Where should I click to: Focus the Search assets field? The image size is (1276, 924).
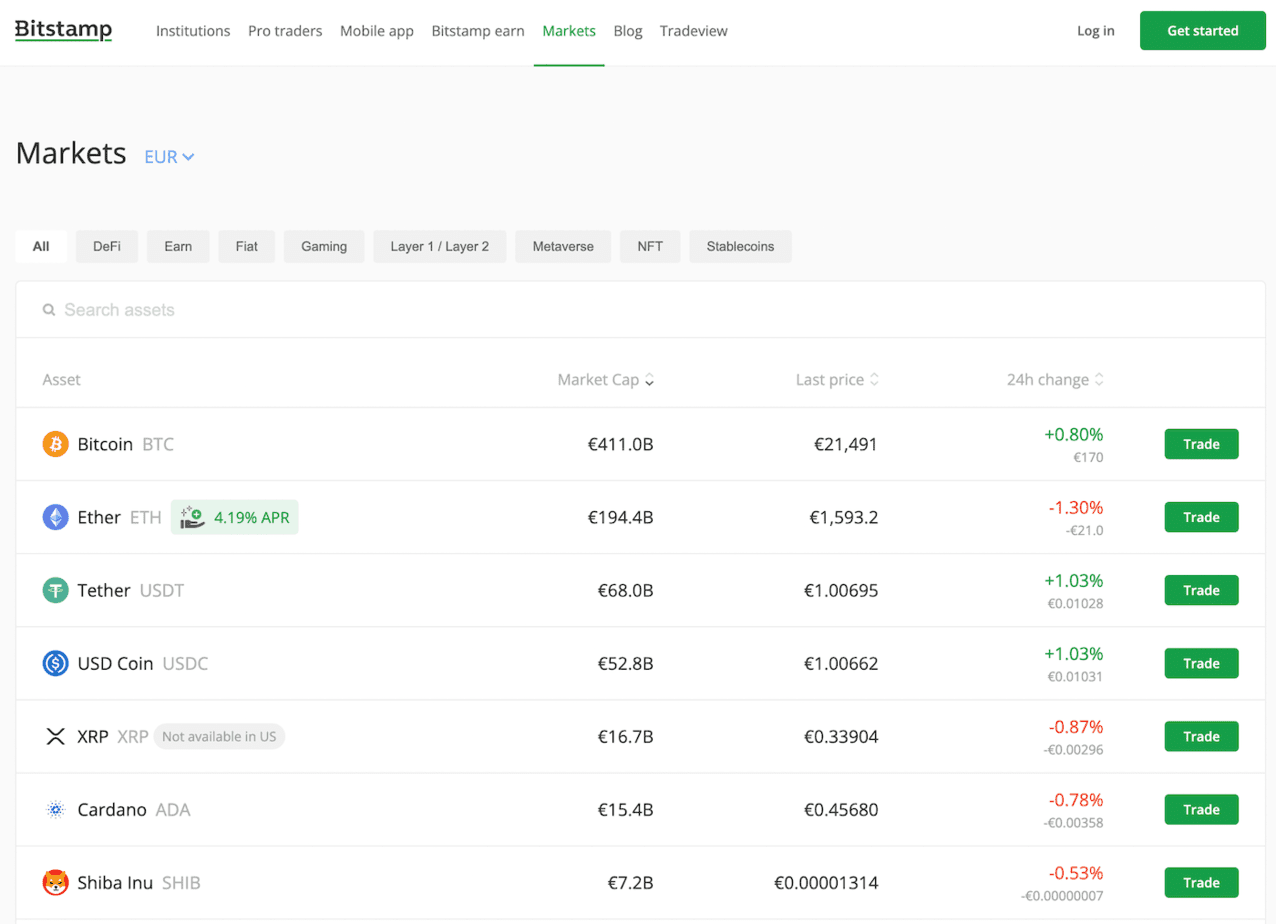click(640, 310)
